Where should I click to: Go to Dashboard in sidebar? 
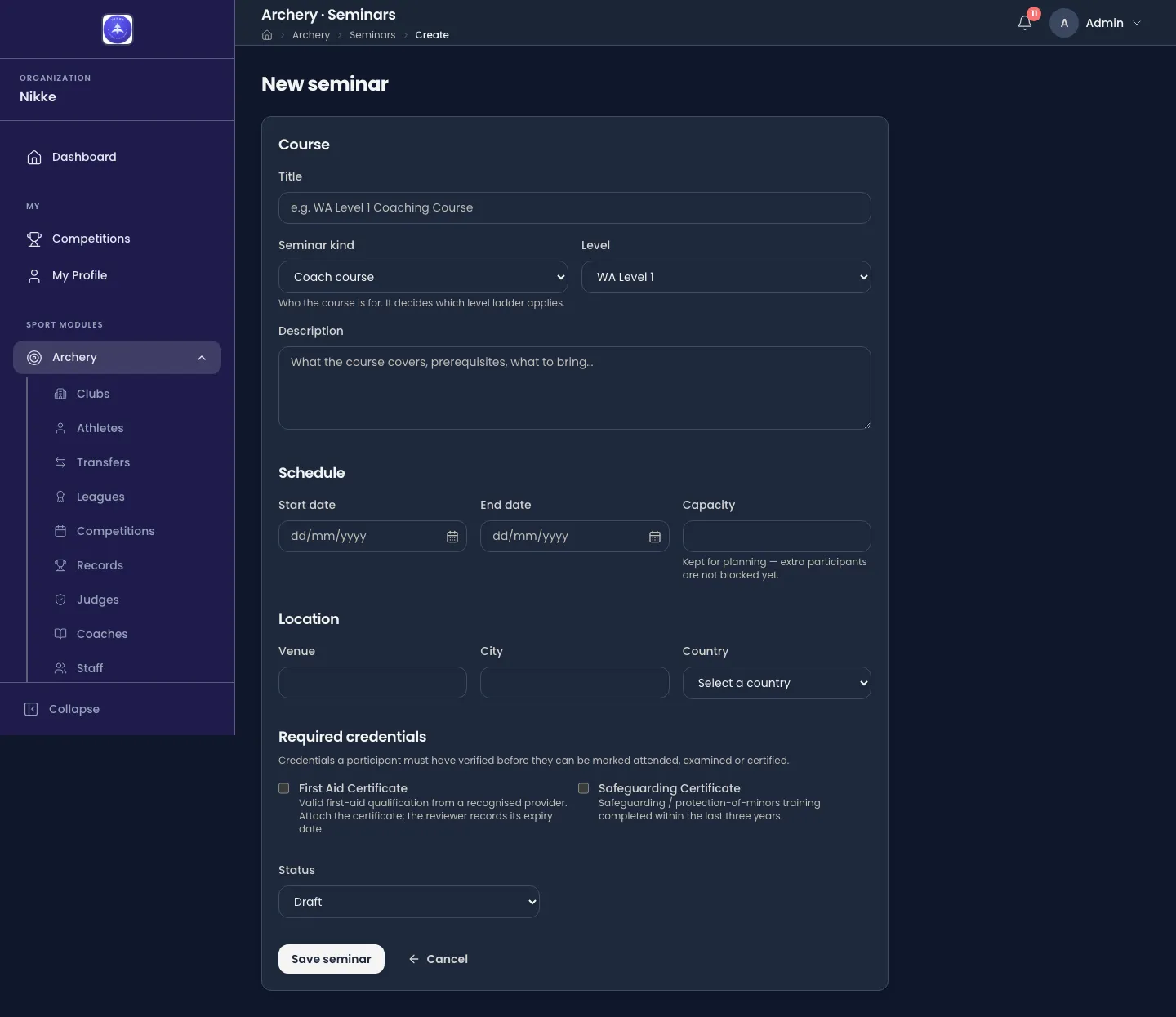[118, 157]
